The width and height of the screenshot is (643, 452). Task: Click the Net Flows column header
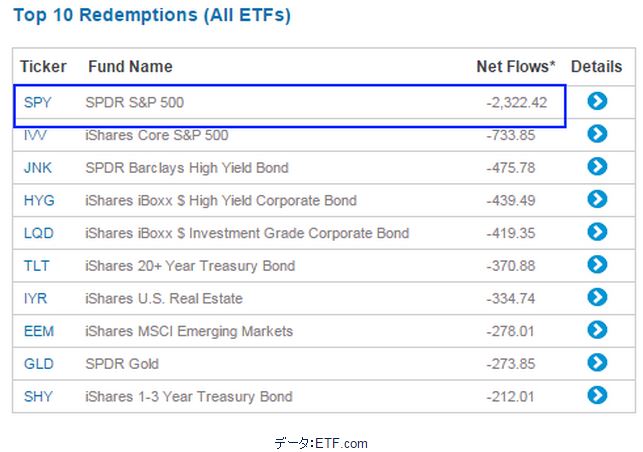[515, 67]
